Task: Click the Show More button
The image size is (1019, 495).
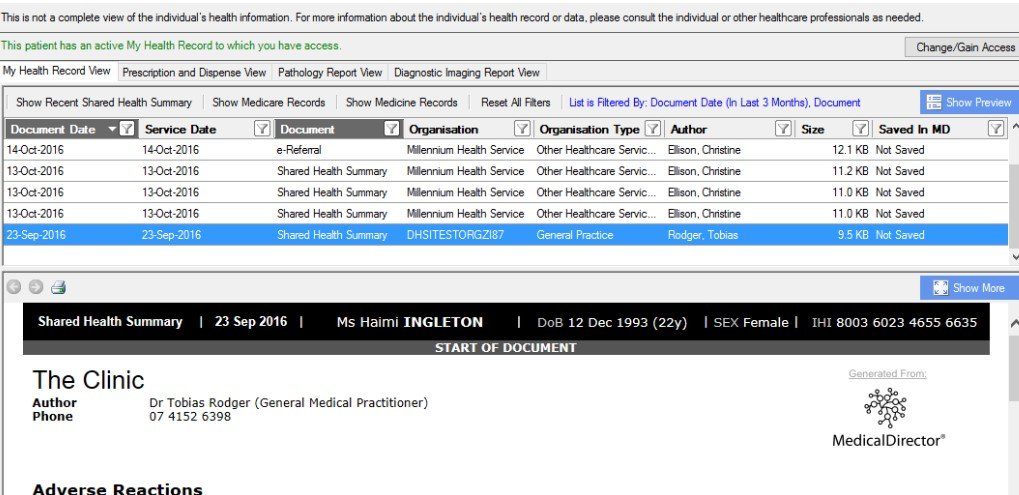Action: [x=969, y=288]
